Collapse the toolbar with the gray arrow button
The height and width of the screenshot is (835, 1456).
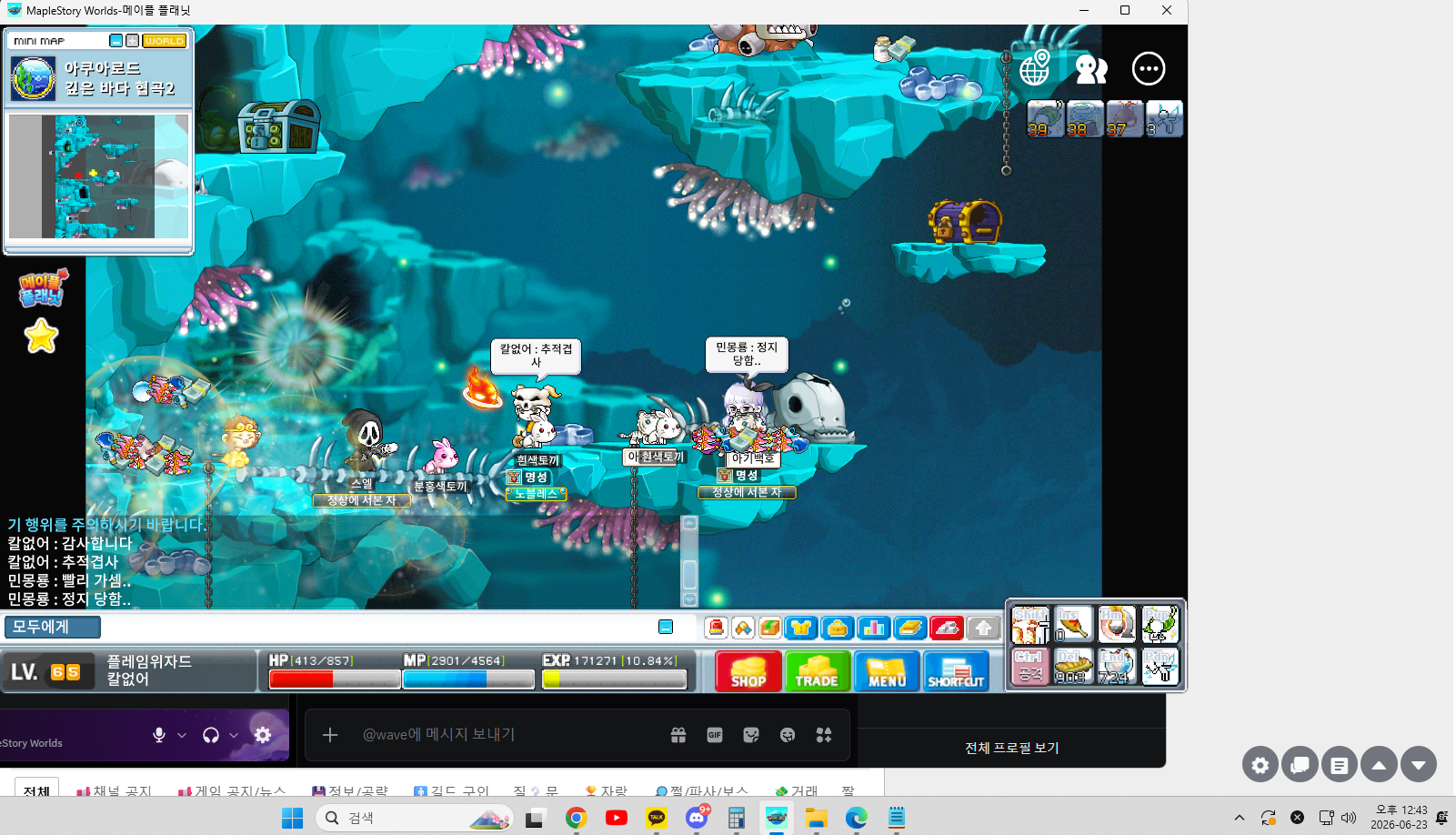(982, 628)
